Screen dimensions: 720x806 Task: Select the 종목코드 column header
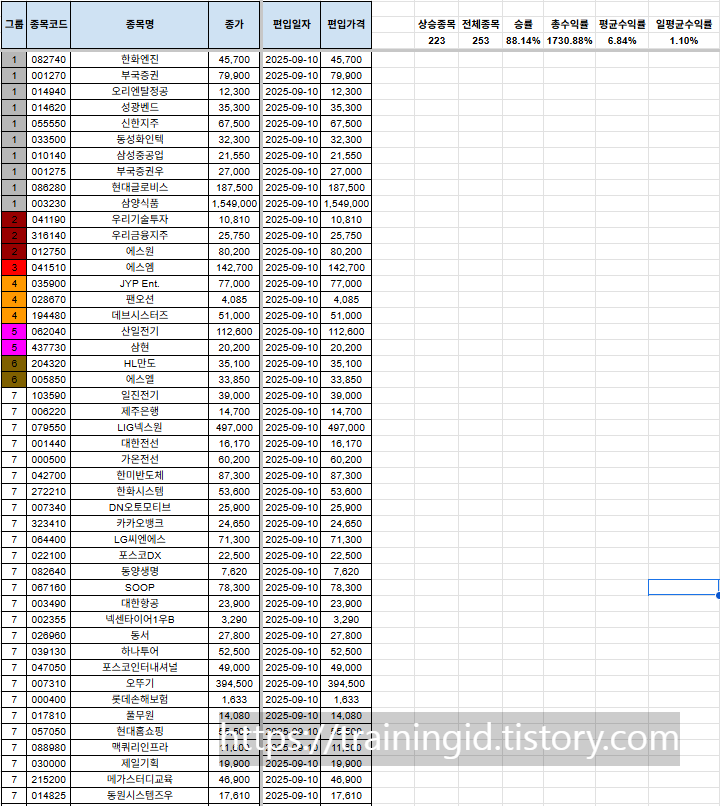pos(48,24)
